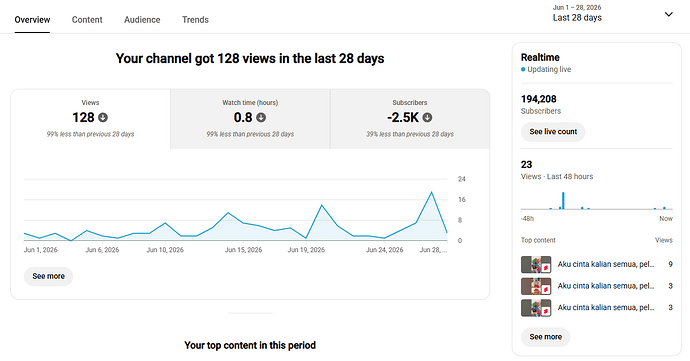Open the Trends tab

(195, 20)
